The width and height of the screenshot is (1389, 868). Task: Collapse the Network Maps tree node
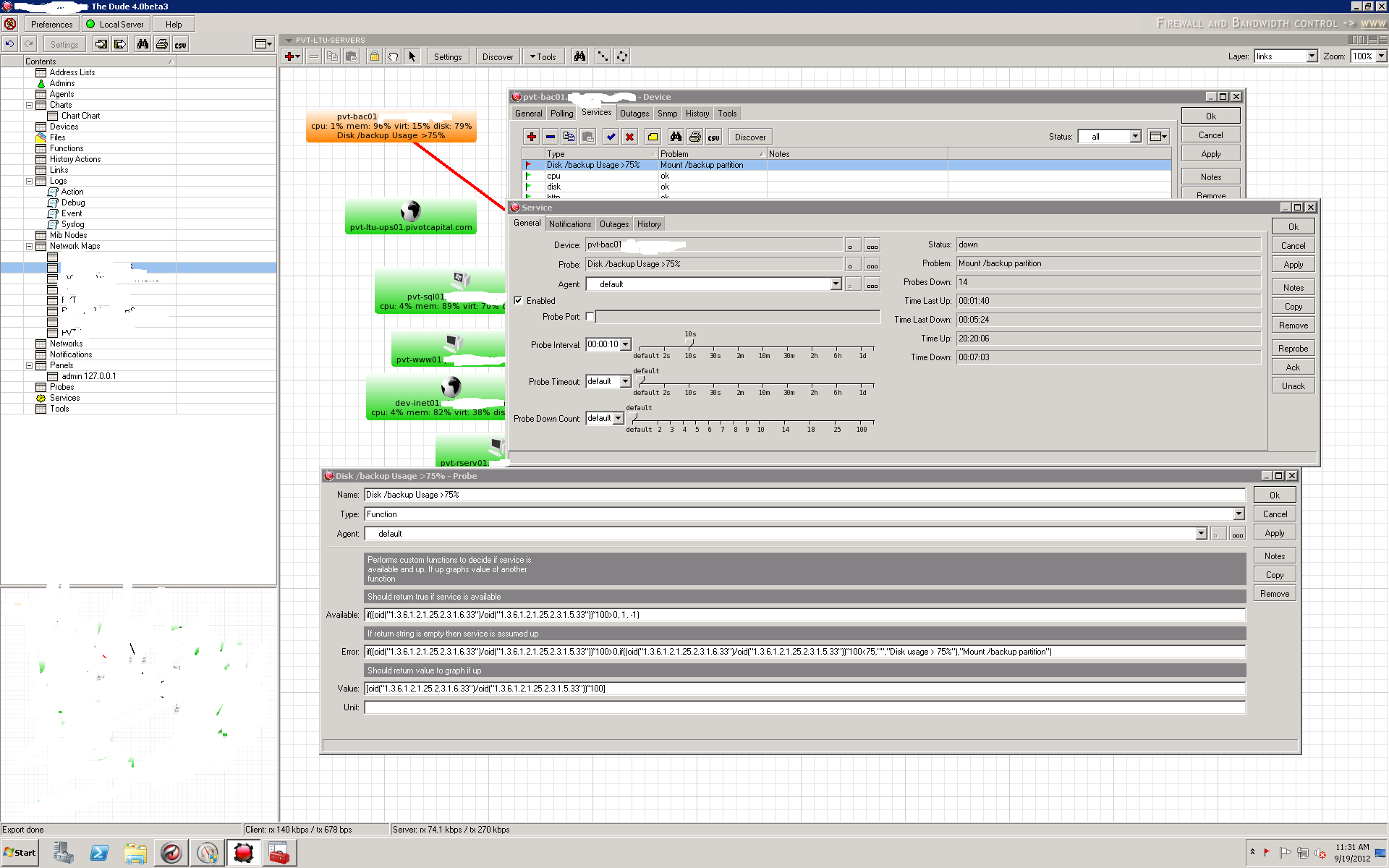[x=29, y=246]
